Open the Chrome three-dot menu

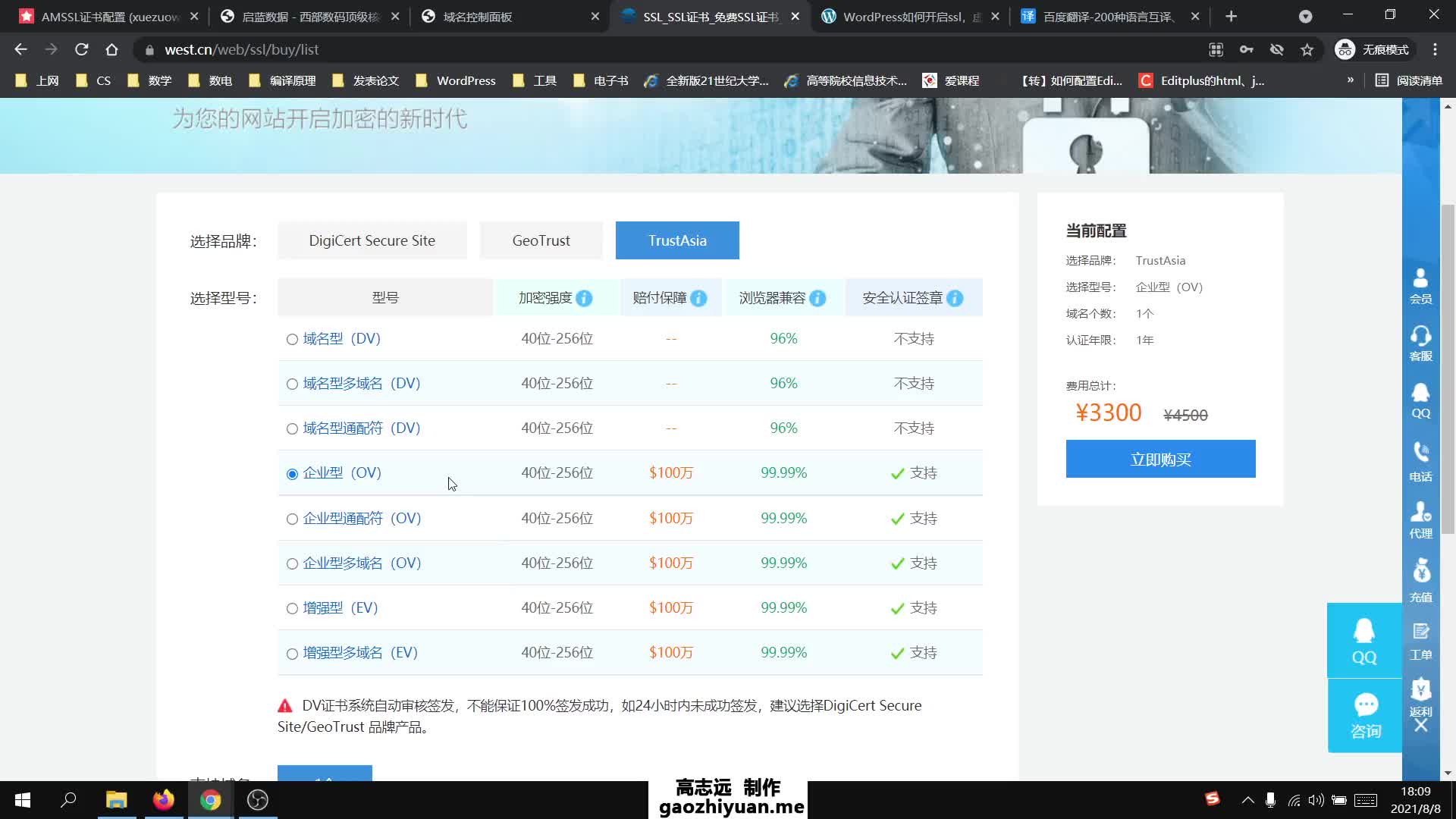[1435, 49]
